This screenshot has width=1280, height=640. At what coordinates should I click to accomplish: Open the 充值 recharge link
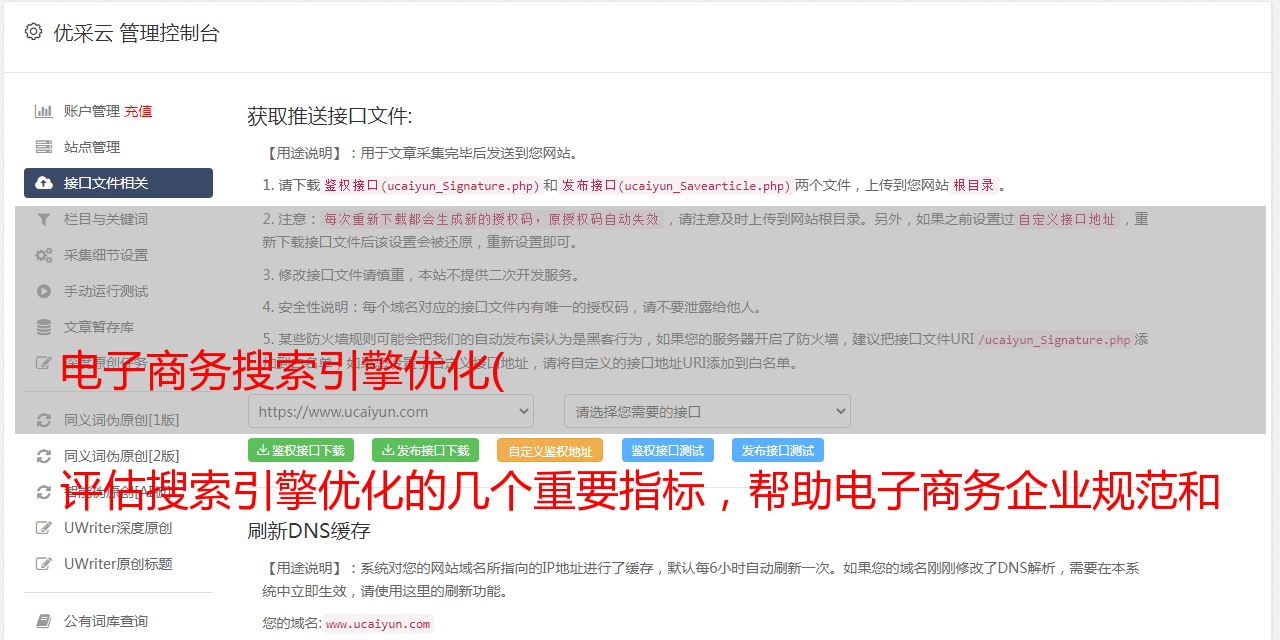click(138, 111)
